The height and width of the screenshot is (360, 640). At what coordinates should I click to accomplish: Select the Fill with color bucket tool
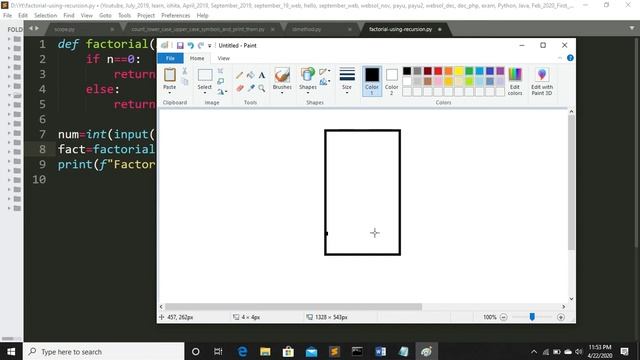(251, 75)
